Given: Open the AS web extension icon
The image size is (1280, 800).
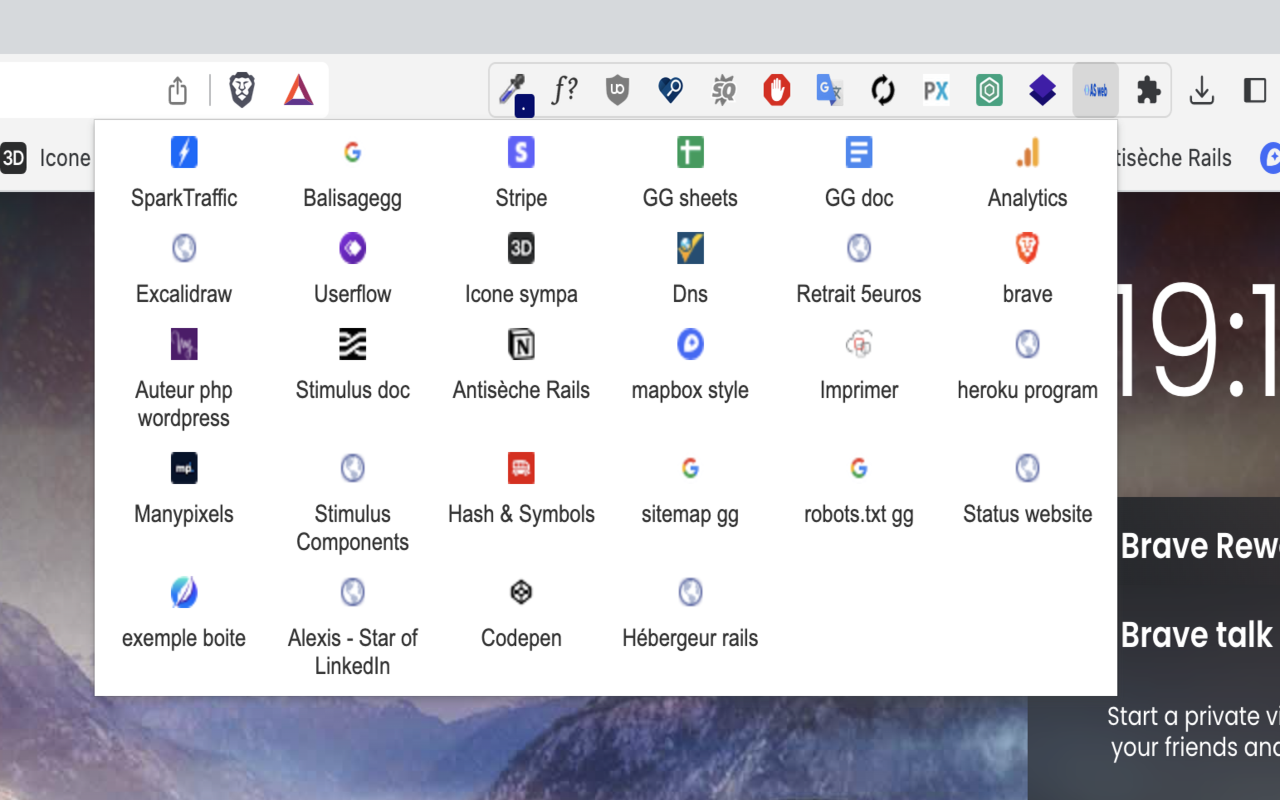Looking at the screenshot, I should [x=1095, y=90].
